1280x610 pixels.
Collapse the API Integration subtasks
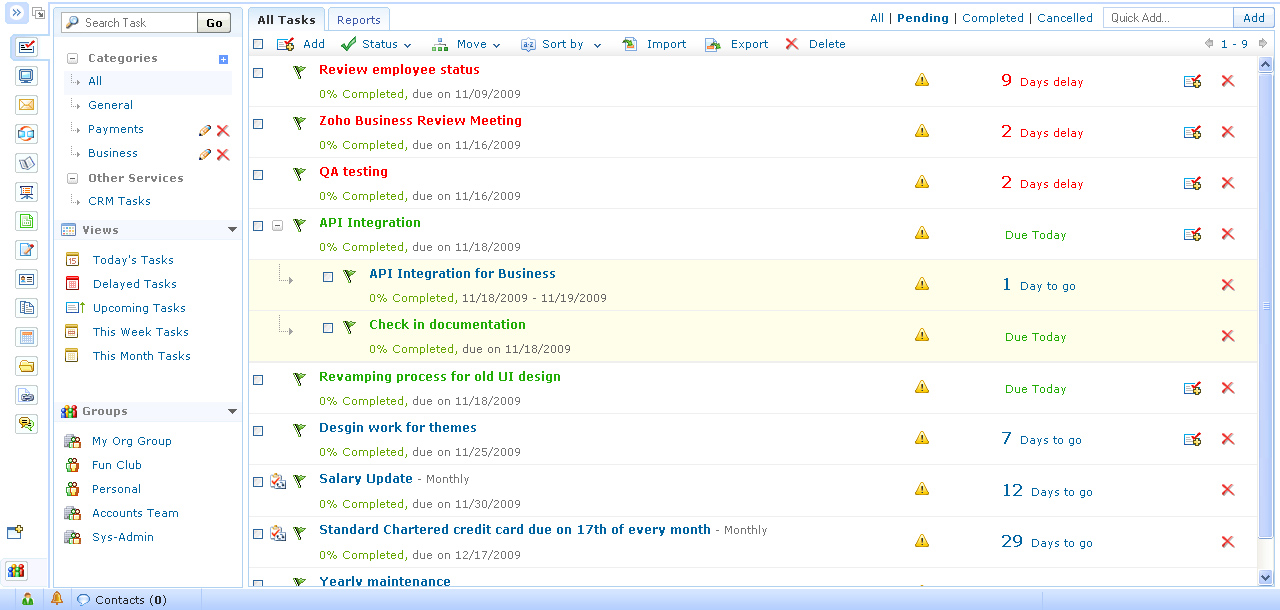(277, 226)
